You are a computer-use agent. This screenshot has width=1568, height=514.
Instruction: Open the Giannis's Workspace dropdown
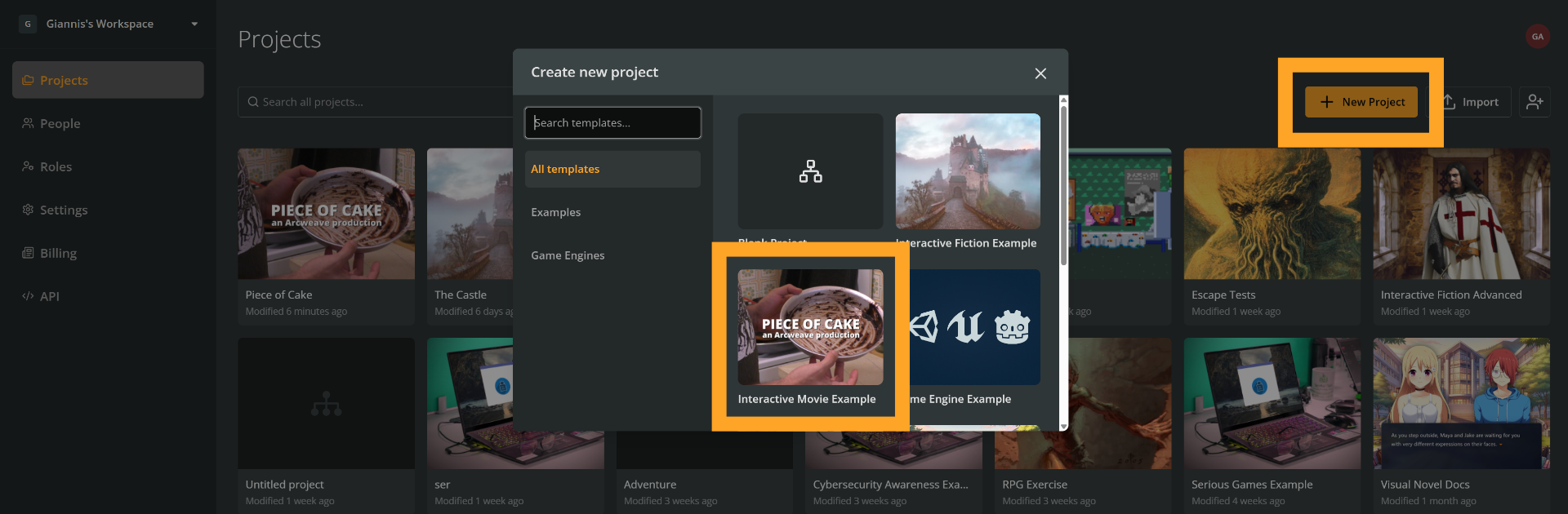click(x=109, y=24)
